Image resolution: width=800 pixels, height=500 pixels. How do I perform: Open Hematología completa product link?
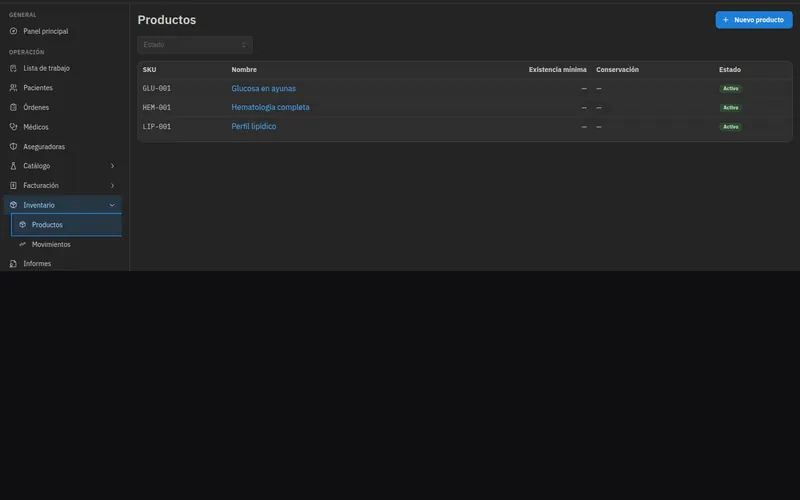(270, 107)
